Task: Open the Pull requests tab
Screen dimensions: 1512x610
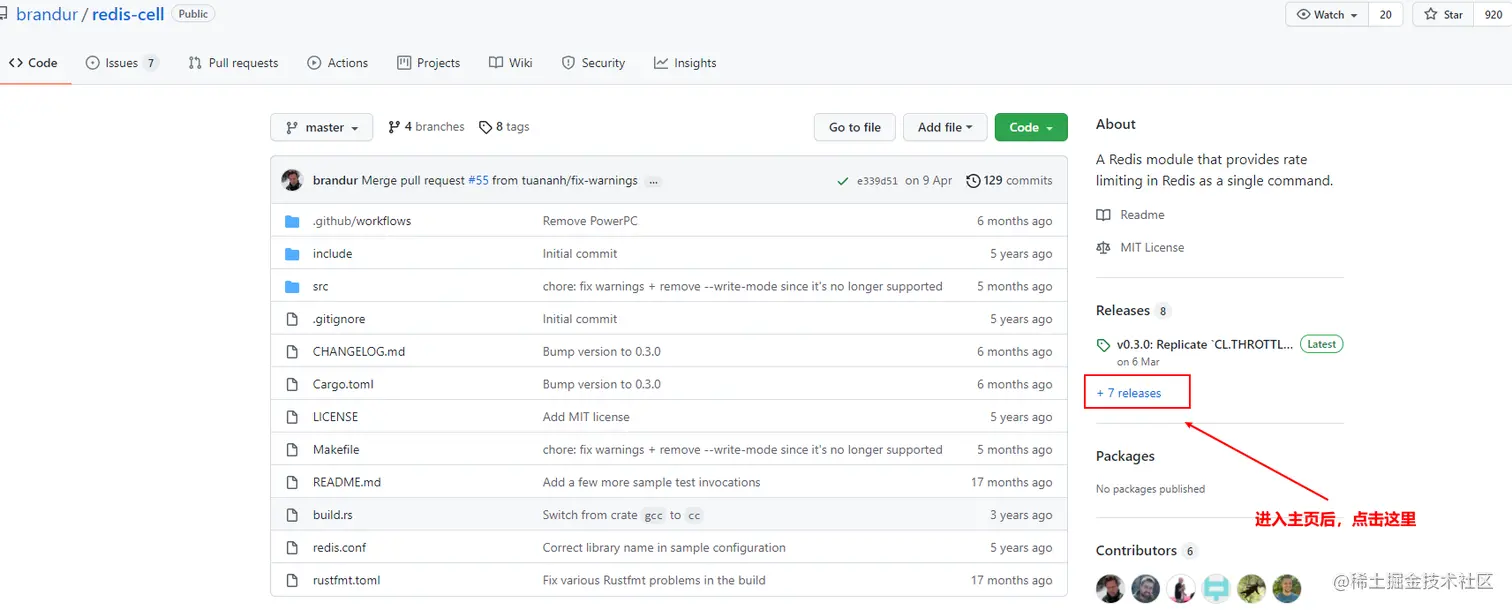Action: [x=233, y=63]
